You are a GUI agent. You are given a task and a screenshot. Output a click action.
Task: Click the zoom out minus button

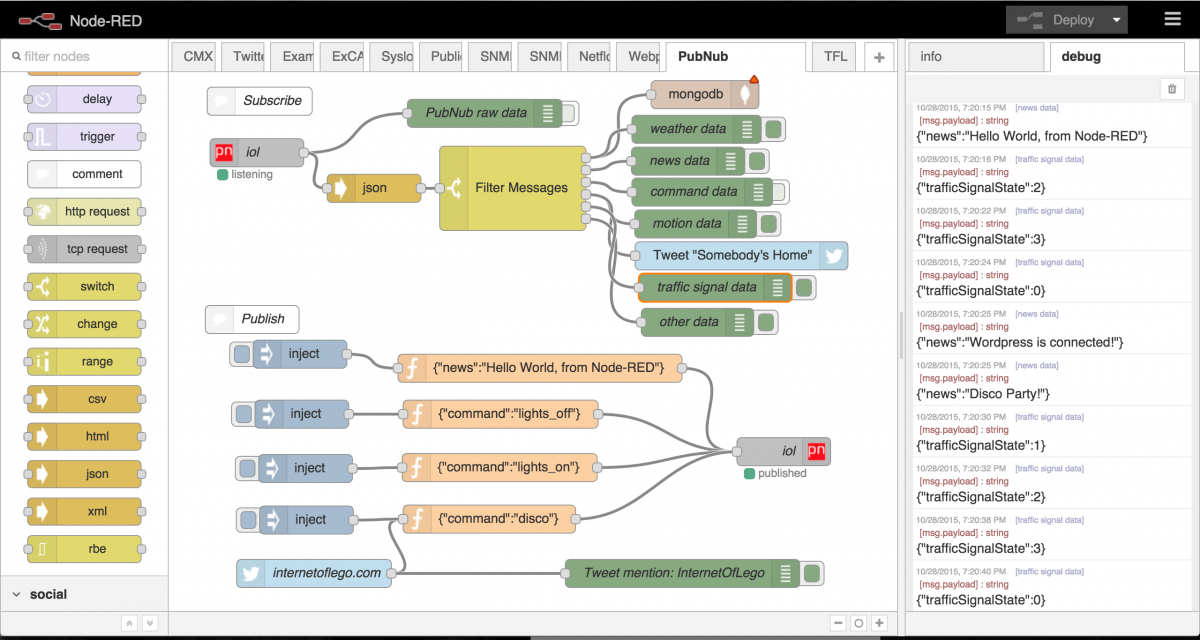(x=837, y=623)
